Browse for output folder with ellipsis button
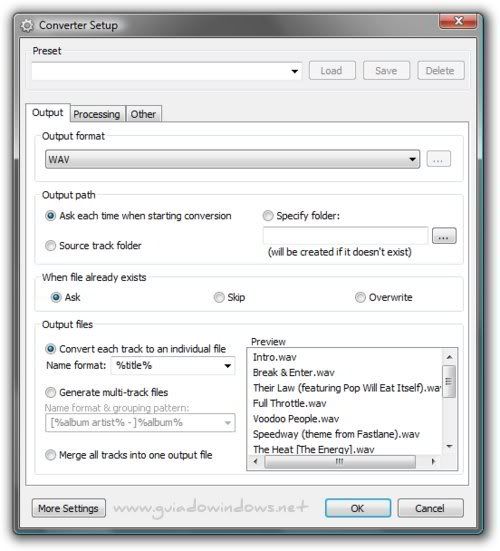Screen dimensions: 500x551 click(x=444, y=236)
